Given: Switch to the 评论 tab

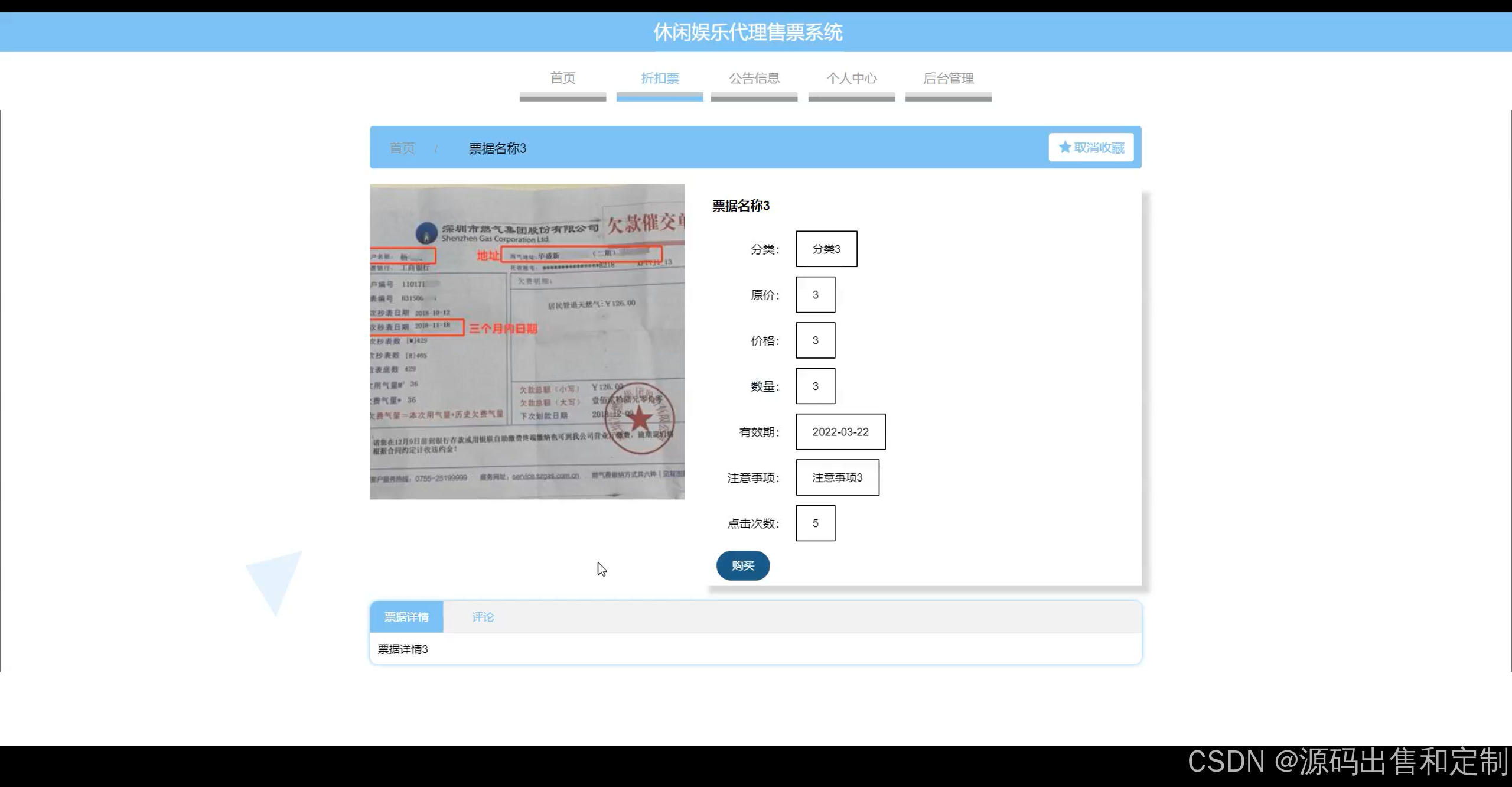Looking at the screenshot, I should coord(483,617).
